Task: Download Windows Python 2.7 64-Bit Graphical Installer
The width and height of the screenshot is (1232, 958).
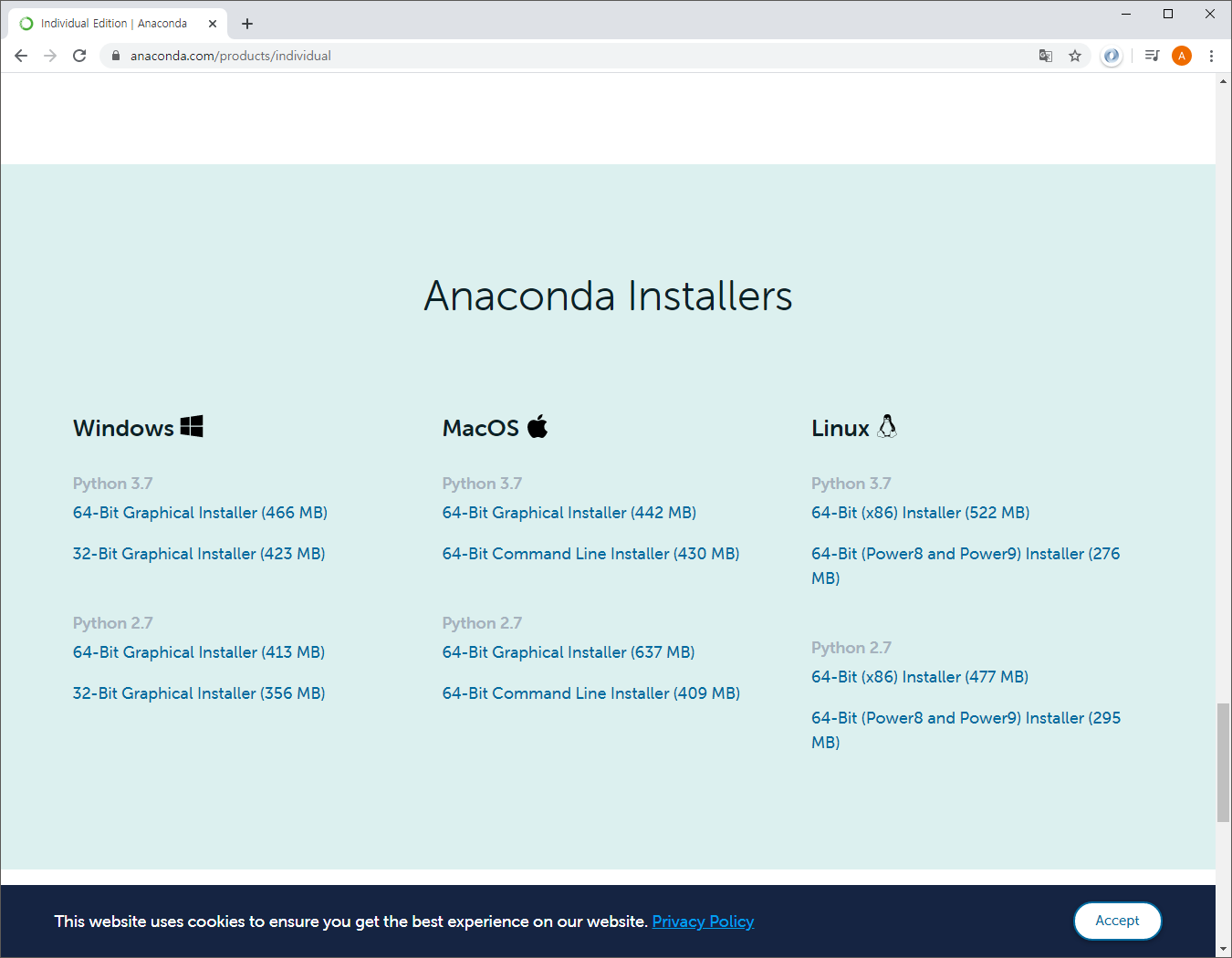Action: pos(199,652)
